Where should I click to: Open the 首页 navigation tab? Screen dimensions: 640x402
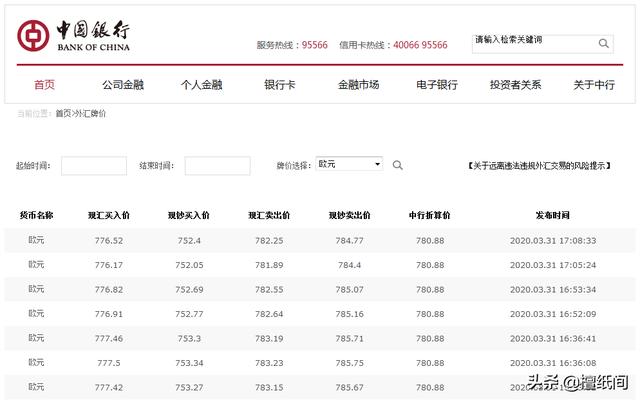pyautogui.click(x=45, y=85)
